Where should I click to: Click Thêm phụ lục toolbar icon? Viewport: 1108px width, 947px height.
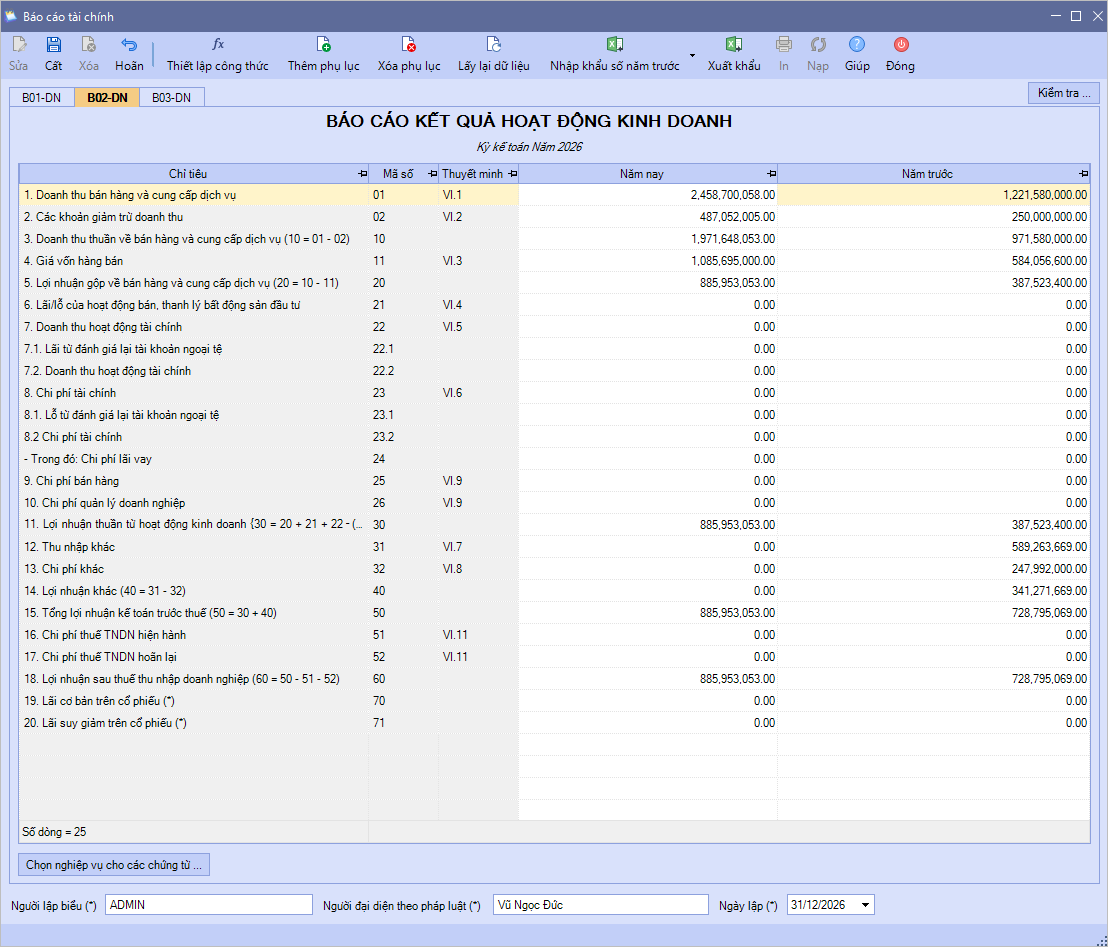pos(323,45)
